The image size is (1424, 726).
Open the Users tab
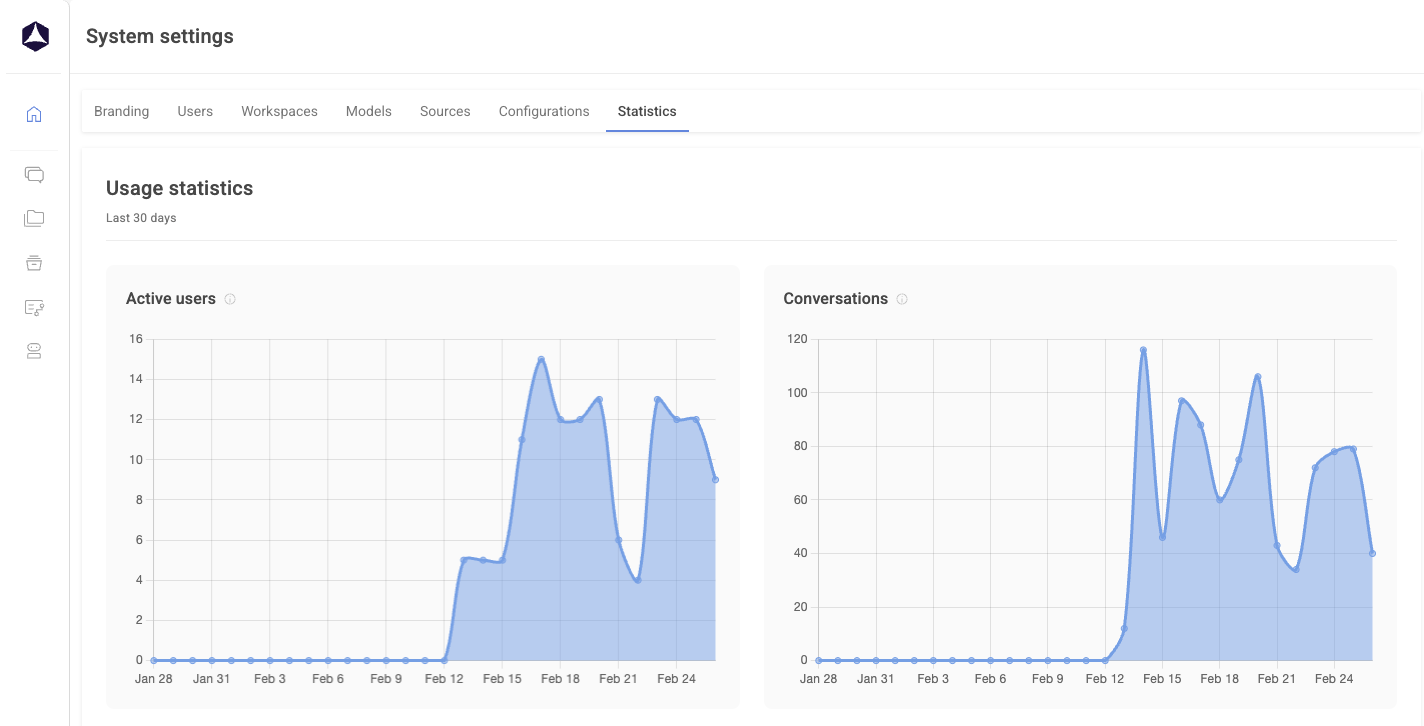coord(195,111)
